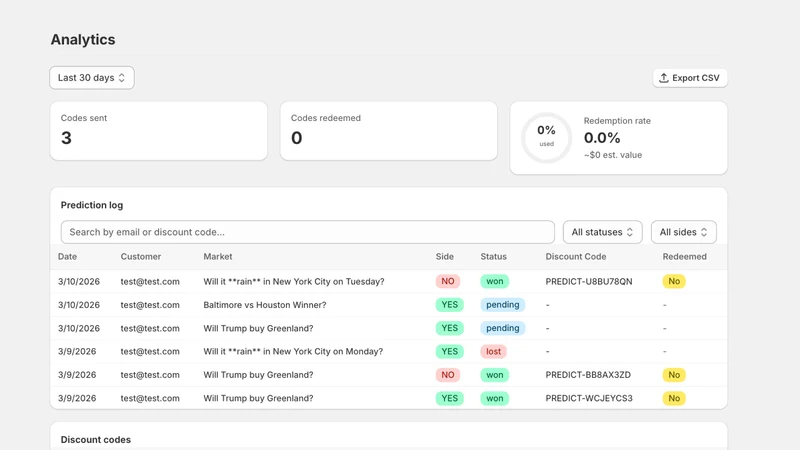The width and height of the screenshot is (800, 450).
Task: Click the won badge for PREDICT-WCJEYCS3
Action: click(x=494, y=398)
